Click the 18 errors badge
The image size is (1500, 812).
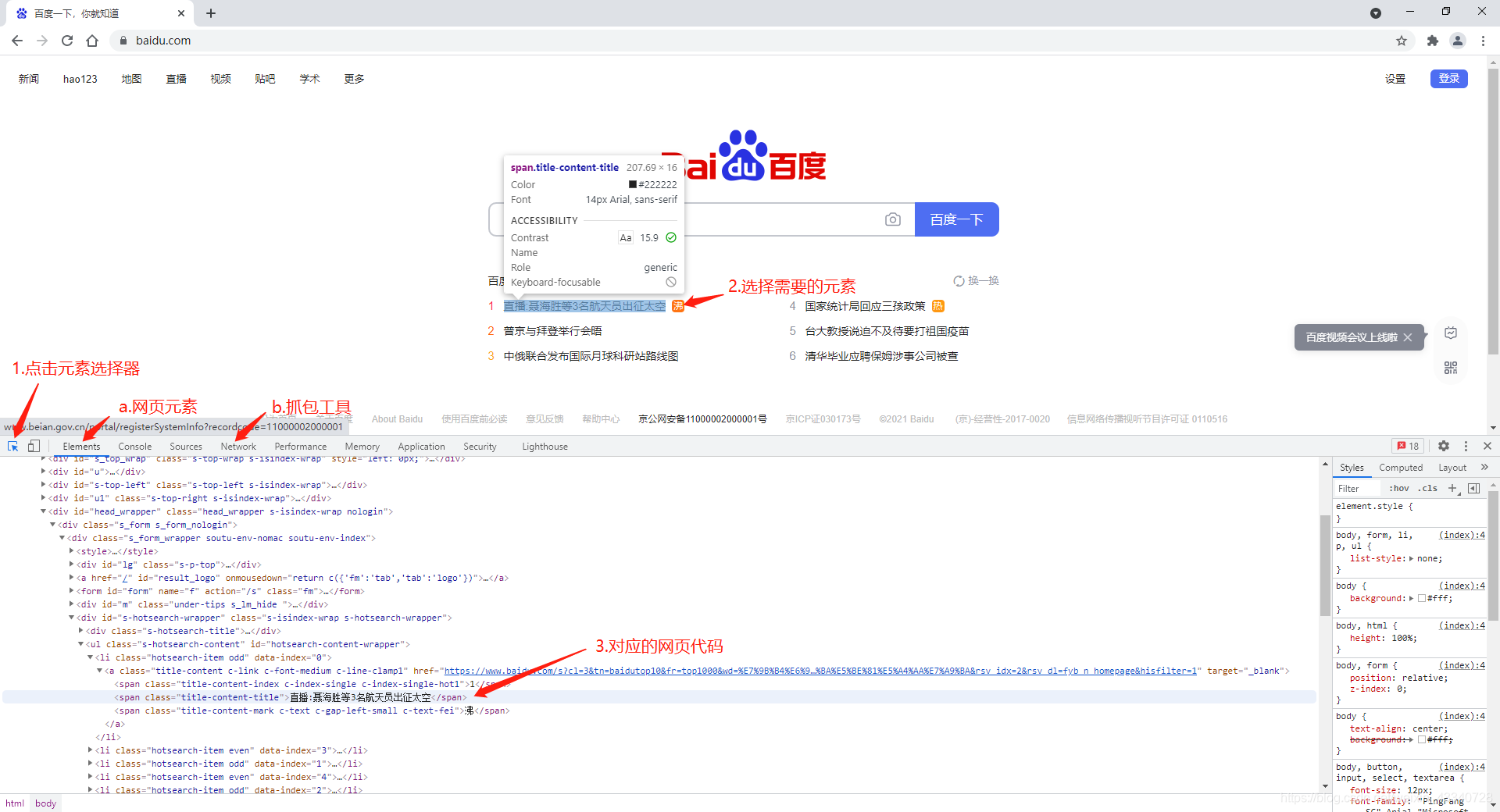click(x=1408, y=446)
